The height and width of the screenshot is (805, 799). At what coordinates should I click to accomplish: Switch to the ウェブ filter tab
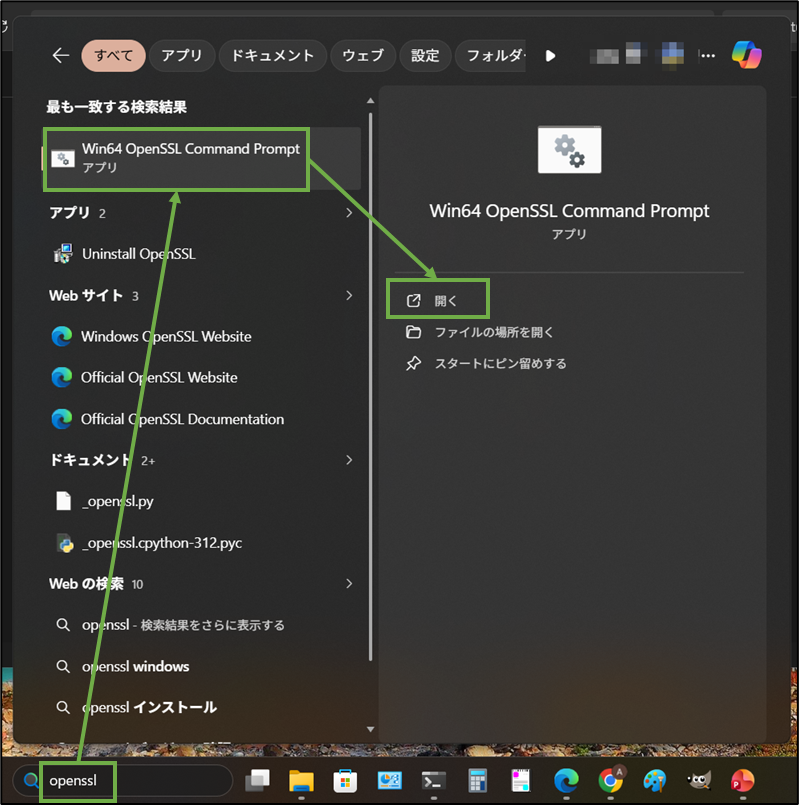363,55
